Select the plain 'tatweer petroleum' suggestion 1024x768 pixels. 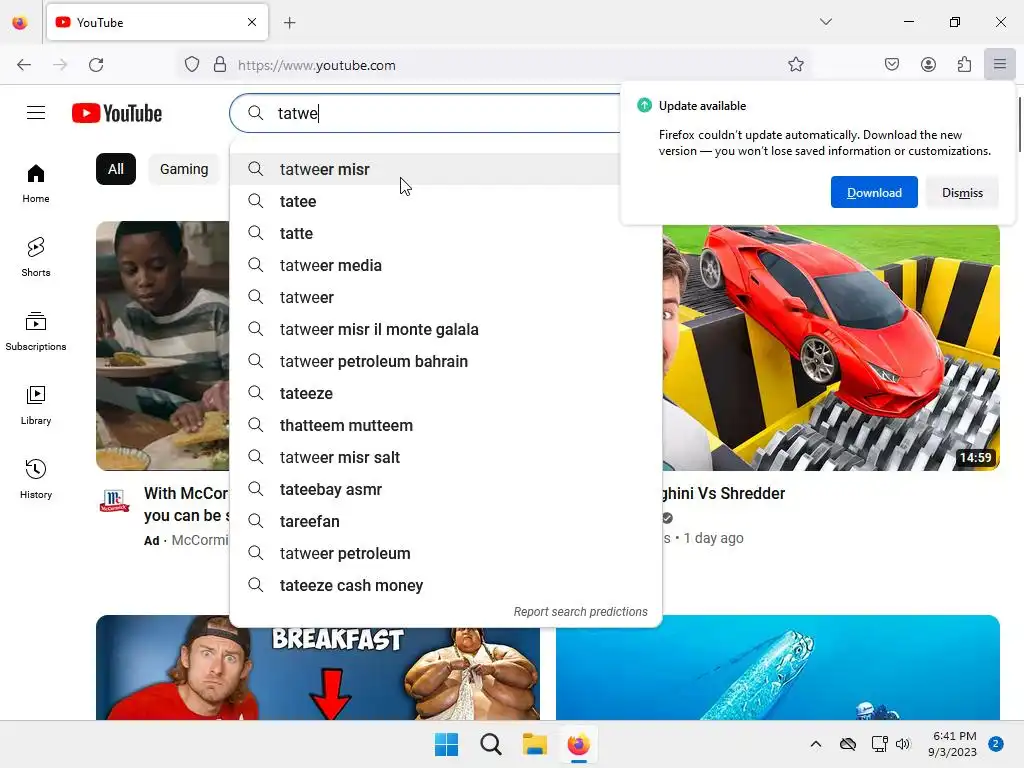click(x=445, y=553)
